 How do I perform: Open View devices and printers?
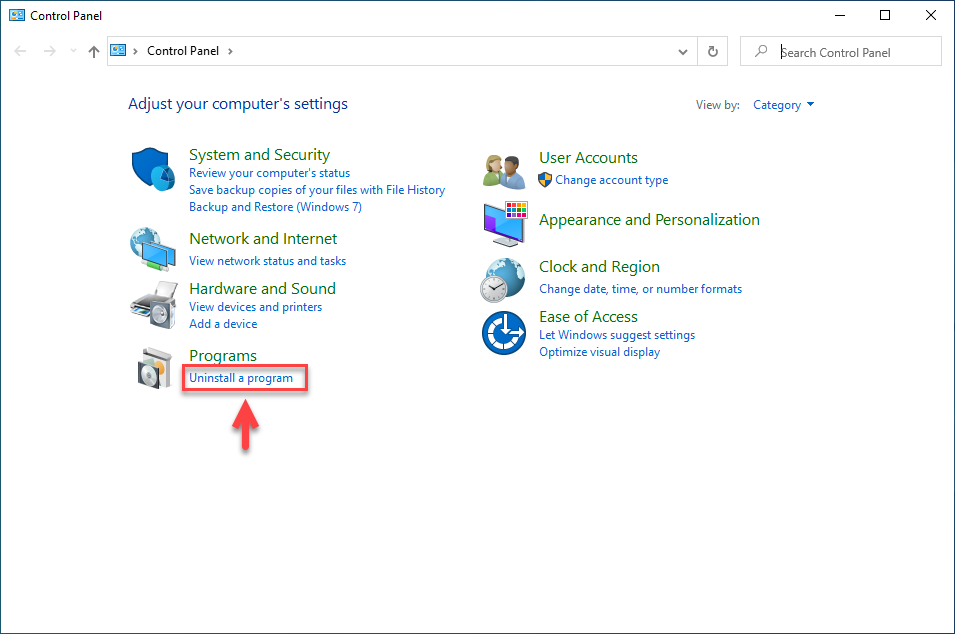255,307
